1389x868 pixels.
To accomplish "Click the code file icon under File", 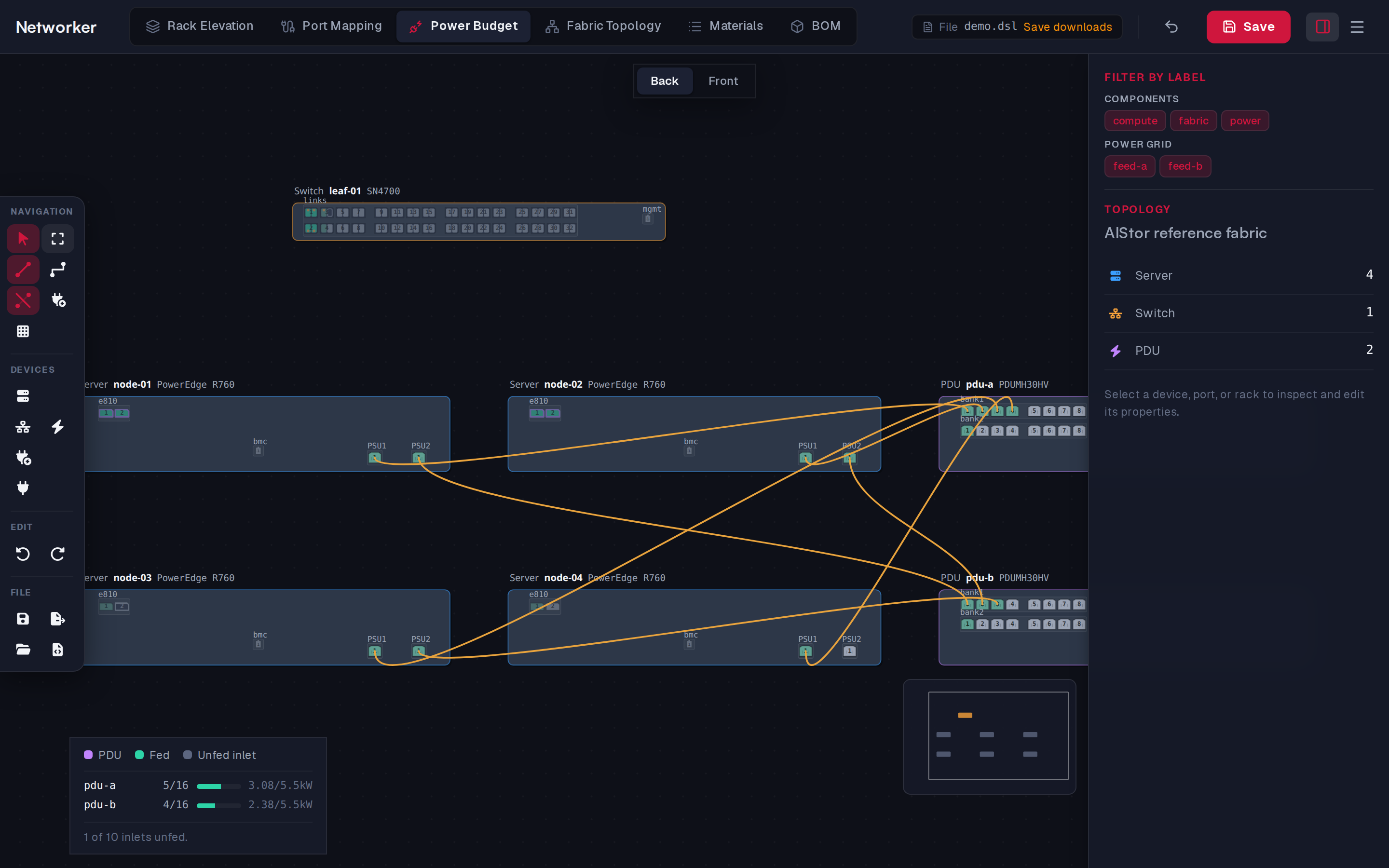I will coord(57,649).
